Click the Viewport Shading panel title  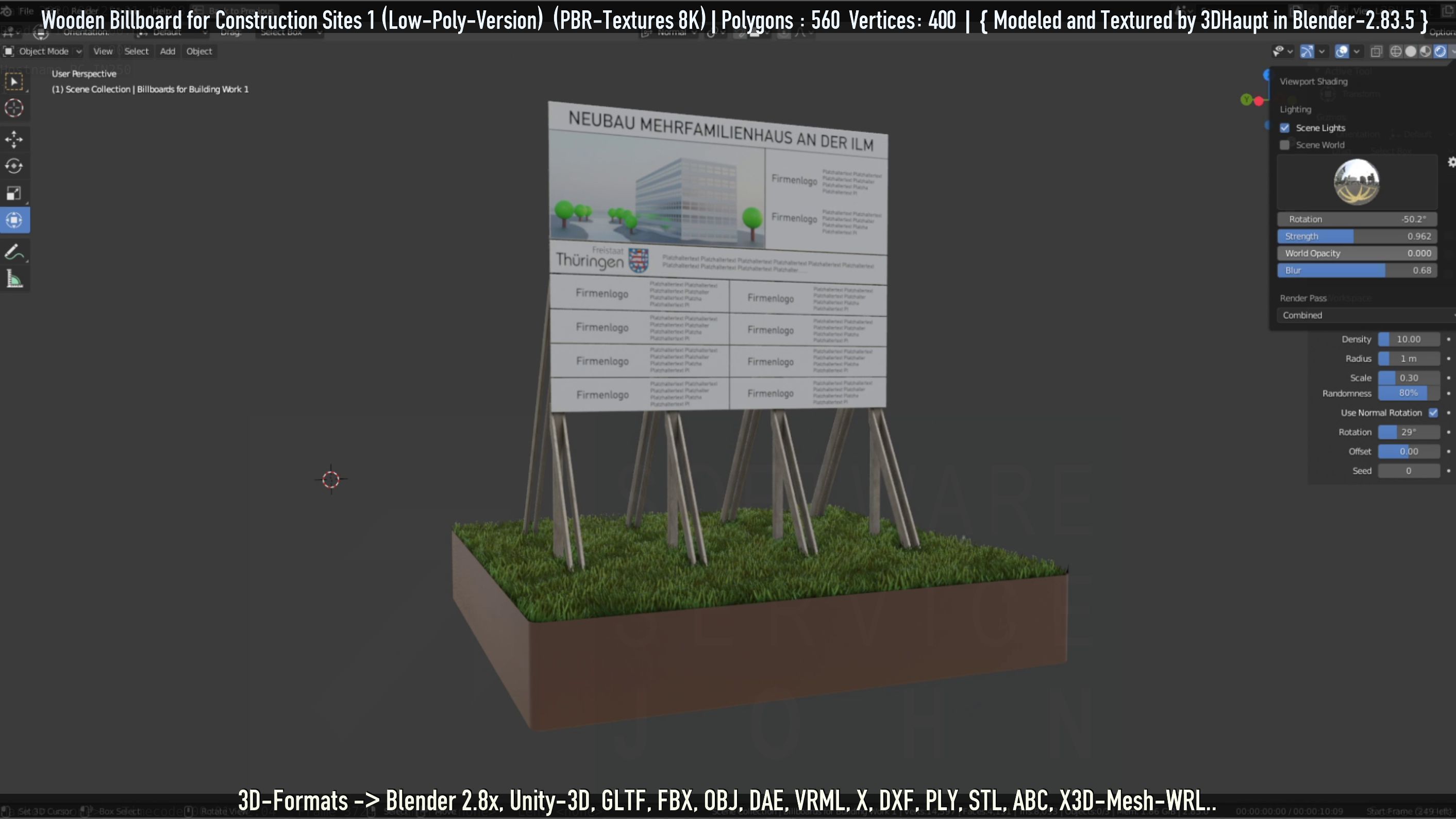pos(1314,81)
